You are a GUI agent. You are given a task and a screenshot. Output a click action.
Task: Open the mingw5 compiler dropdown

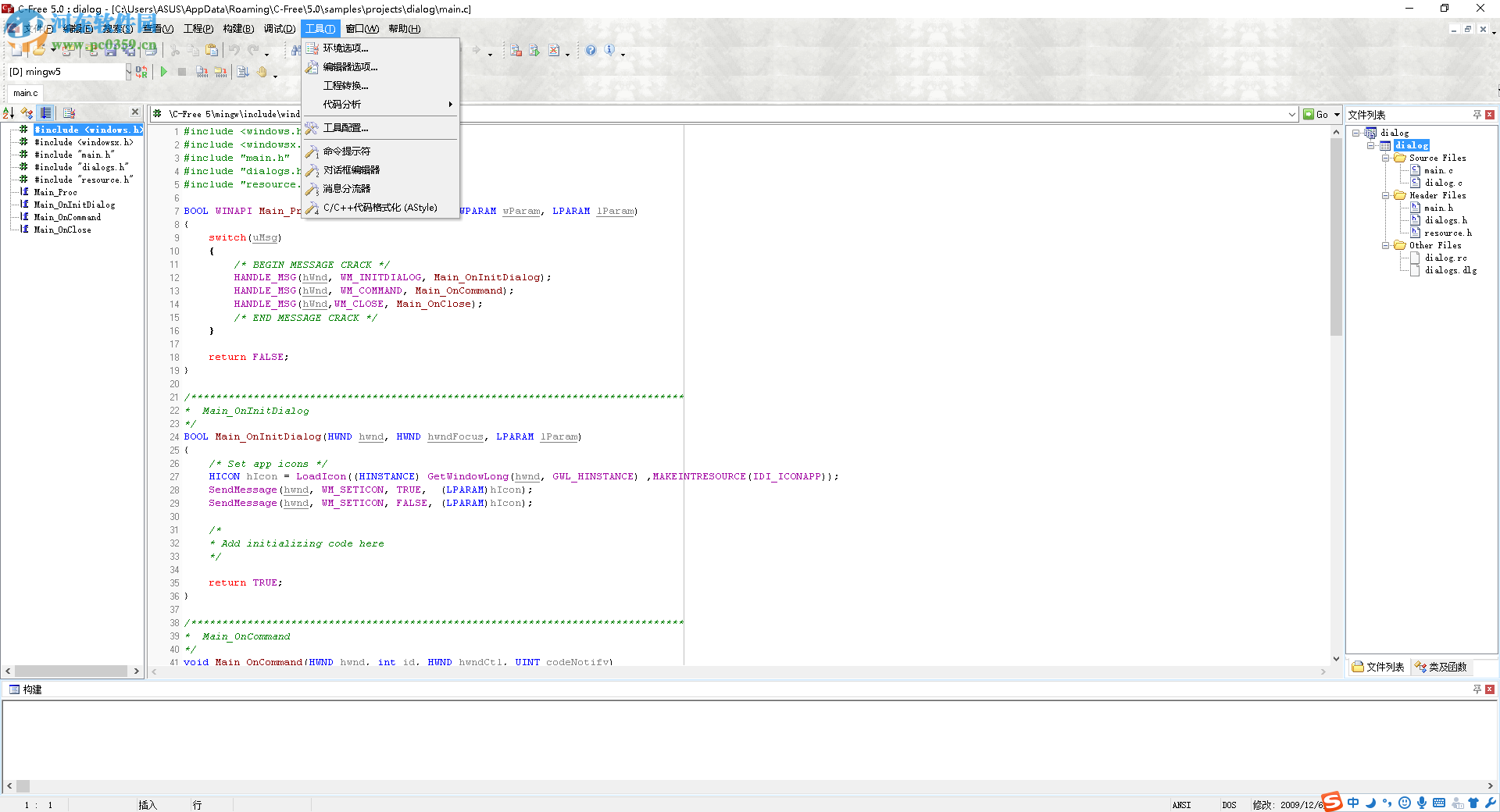point(128,72)
